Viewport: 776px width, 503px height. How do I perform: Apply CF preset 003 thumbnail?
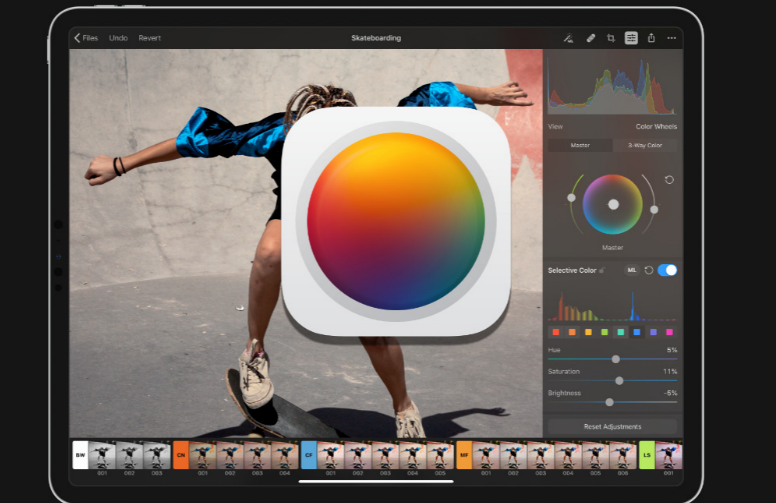tap(385, 455)
